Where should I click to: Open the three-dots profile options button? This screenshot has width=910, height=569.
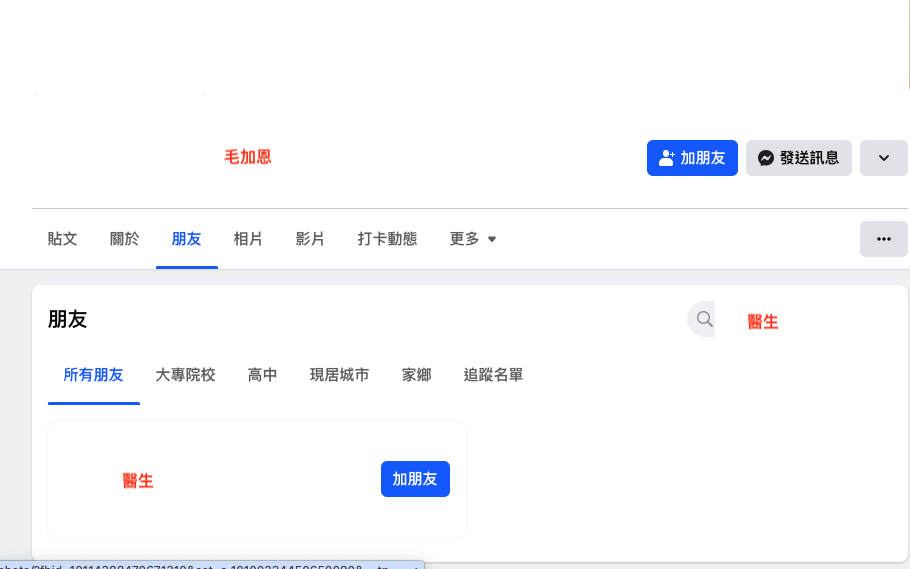883,239
